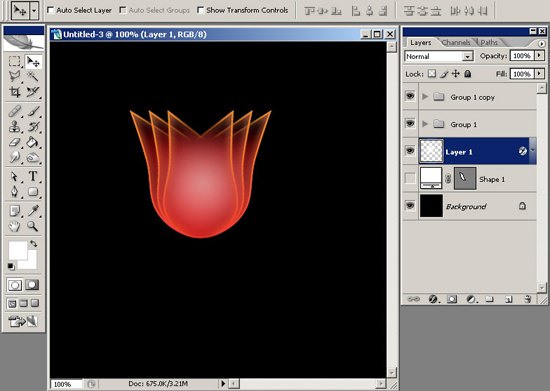Delete layer trash icon
The width and height of the screenshot is (550, 391).
pyautogui.click(x=528, y=299)
